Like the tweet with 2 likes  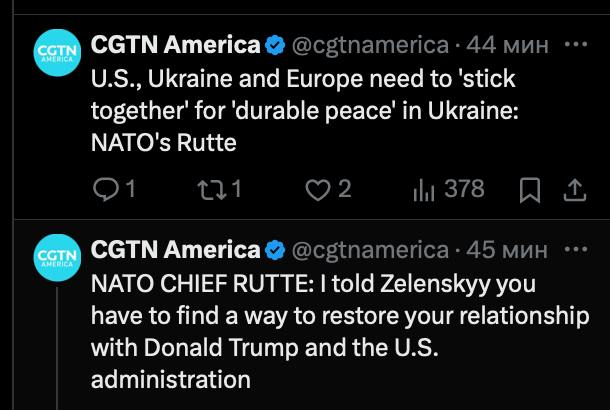coord(318,188)
